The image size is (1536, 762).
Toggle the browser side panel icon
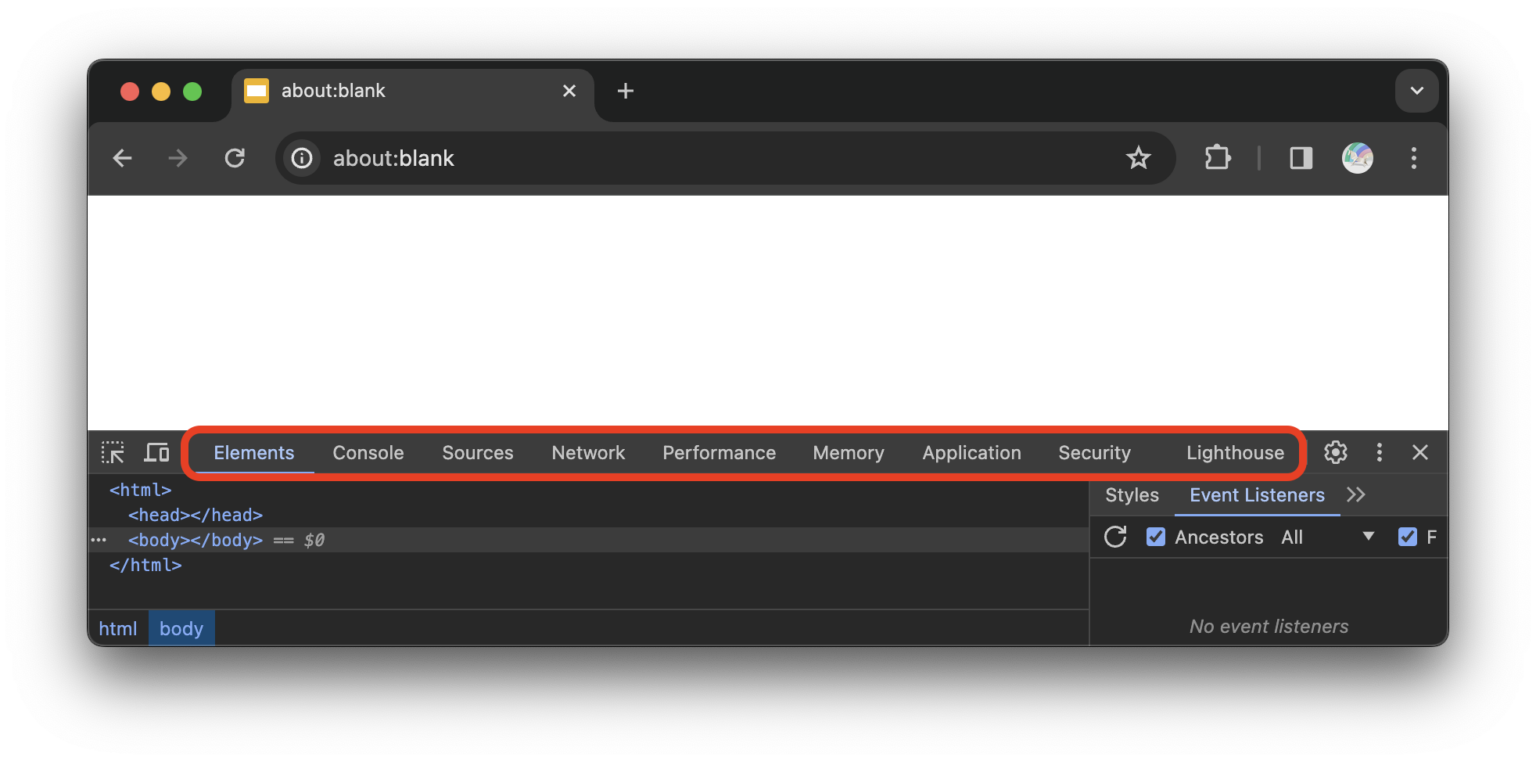coord(1301,158)
